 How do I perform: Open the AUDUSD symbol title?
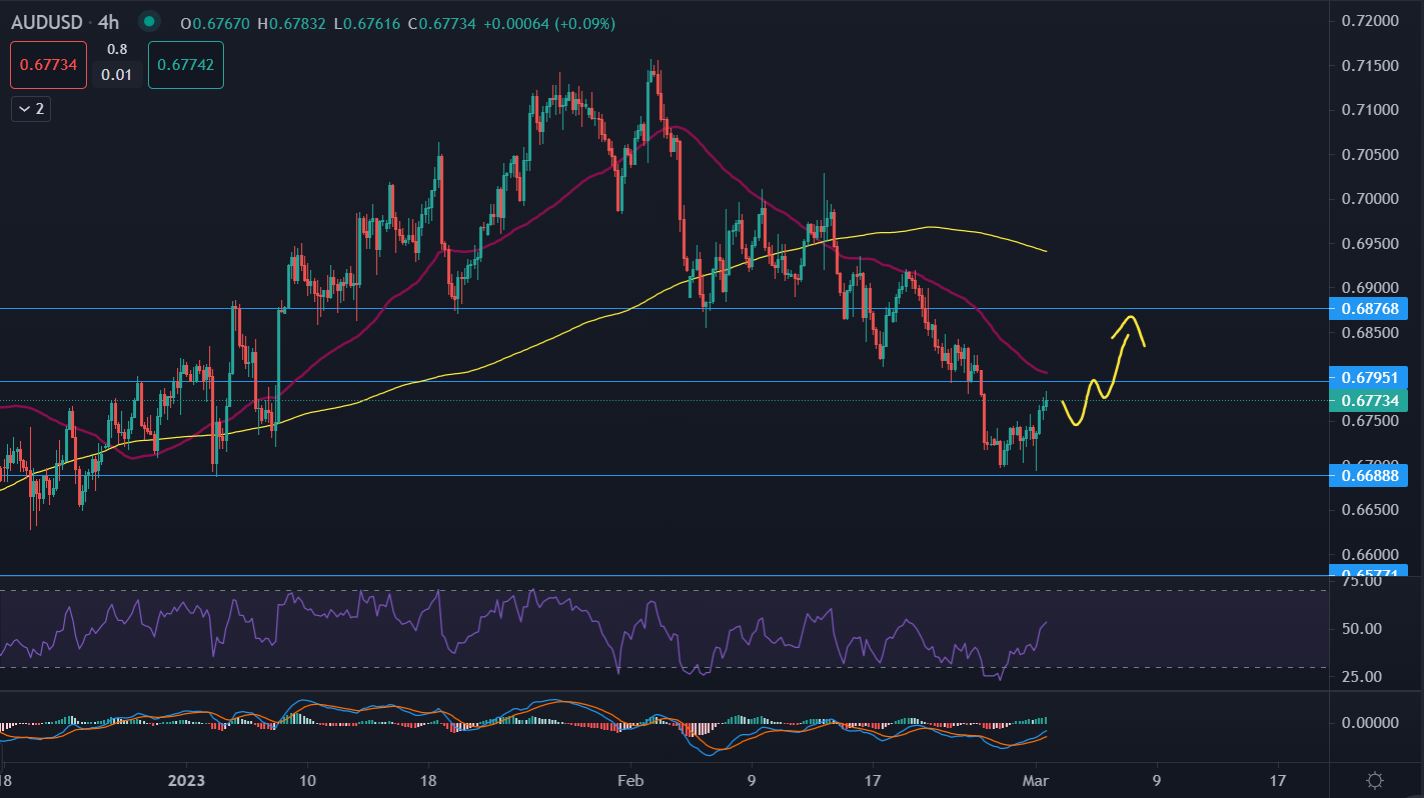pos(45,22)
